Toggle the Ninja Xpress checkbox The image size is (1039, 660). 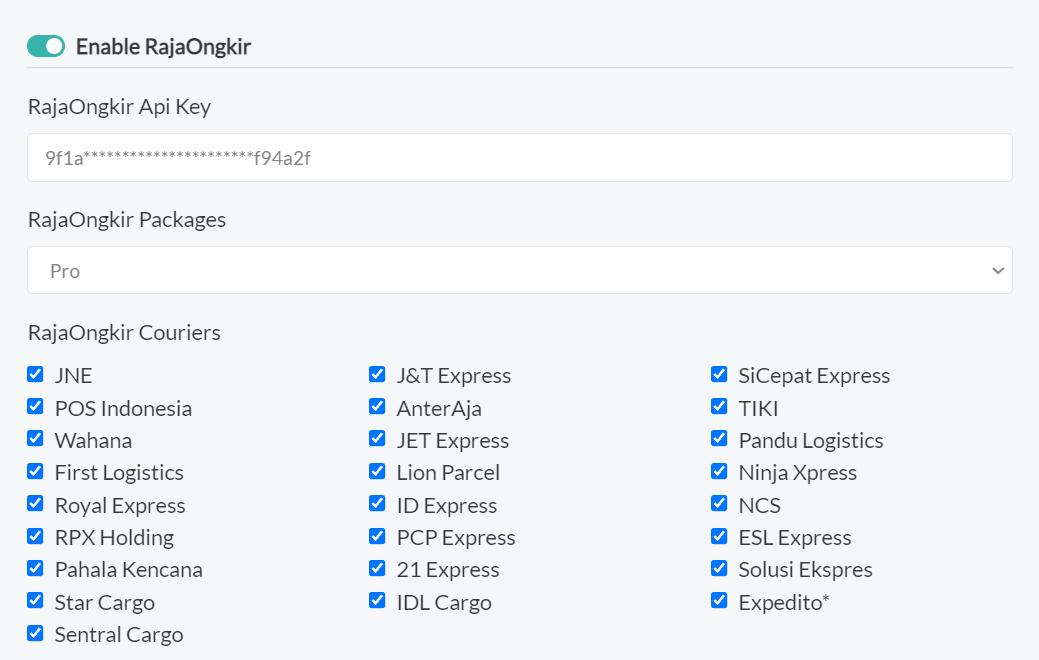[719, 471]
